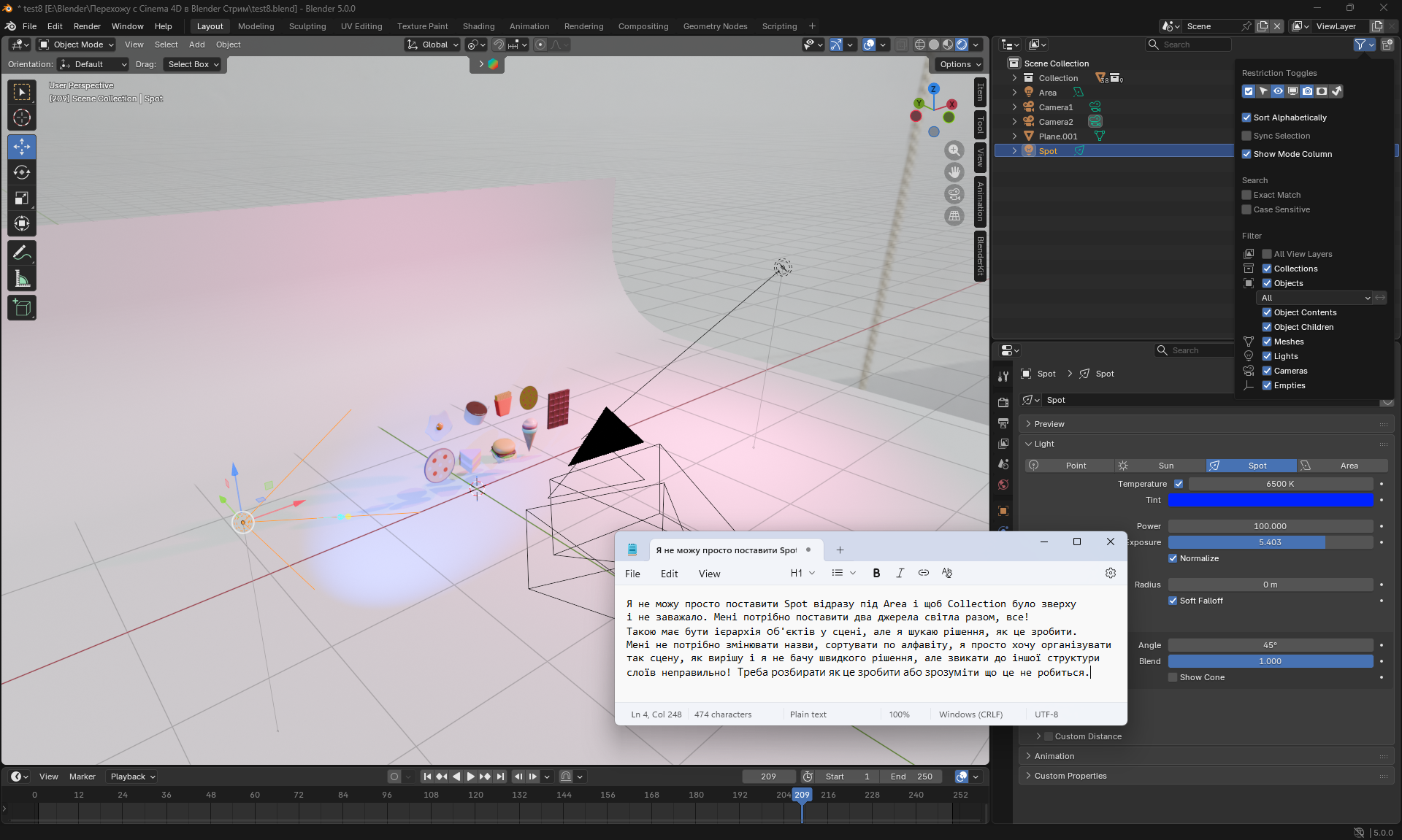Open the Render properties tab icon
This screenshot has height=840, width=1402.
point(1003,402)
